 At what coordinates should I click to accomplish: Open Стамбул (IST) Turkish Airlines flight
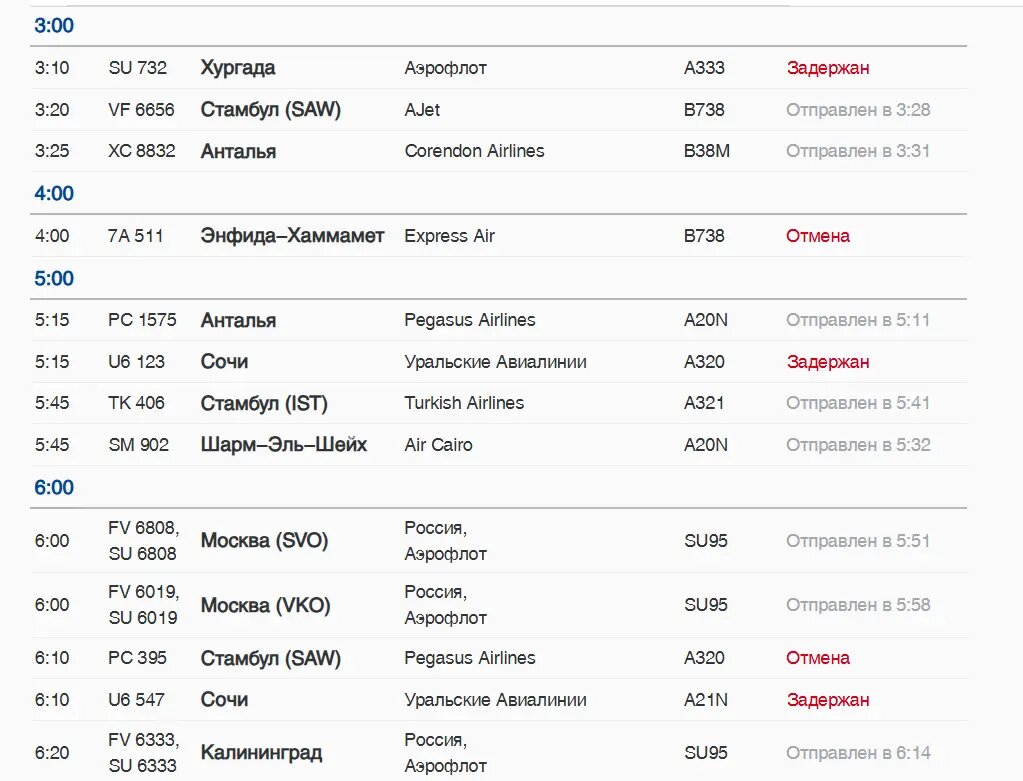tap(264, 404)
